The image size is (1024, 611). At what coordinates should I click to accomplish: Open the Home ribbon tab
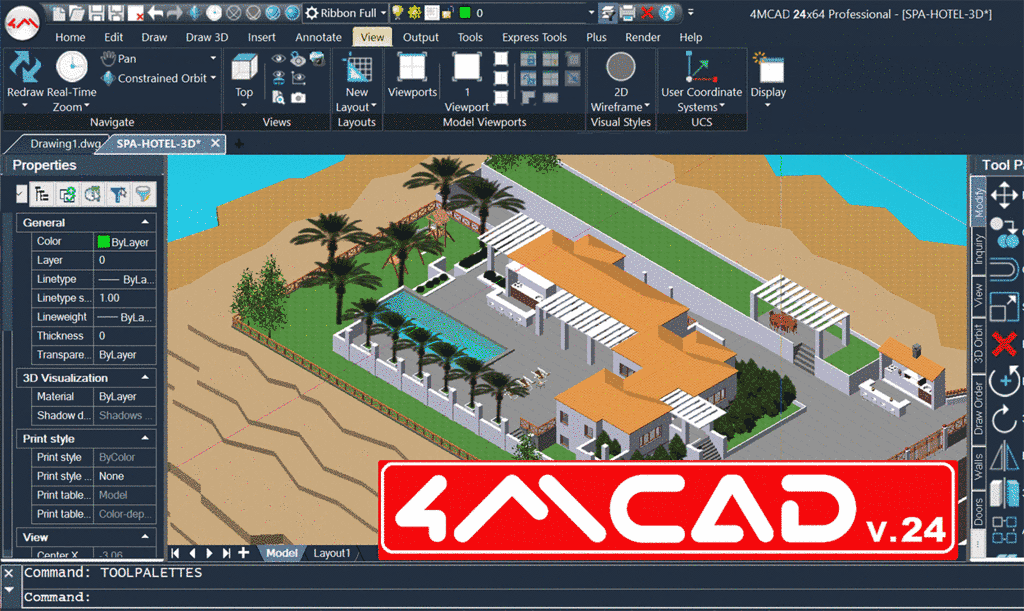pyautogui.click(x=70, y=37)
